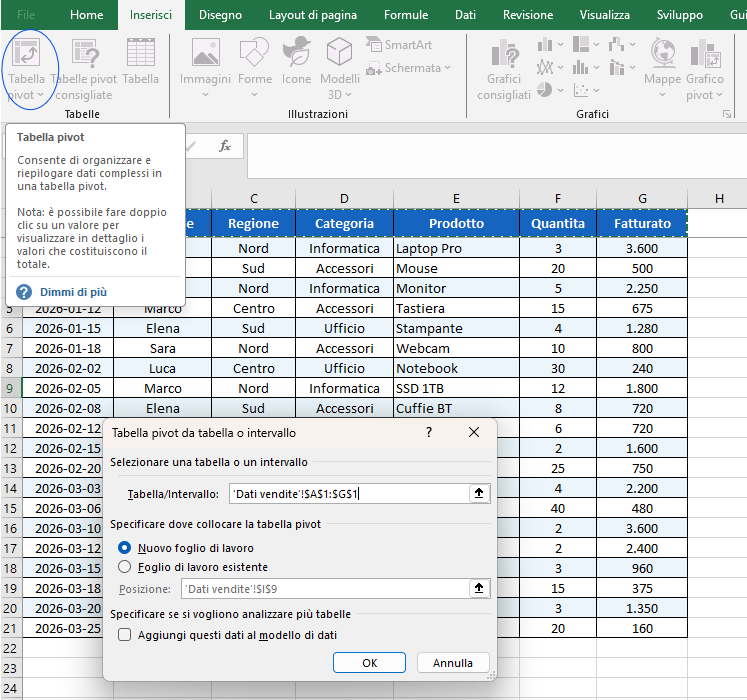Select Nuovo foglio di lavoro option
Image resolution: width=747 pixels, height=700 pixels.
coord(124,548)
